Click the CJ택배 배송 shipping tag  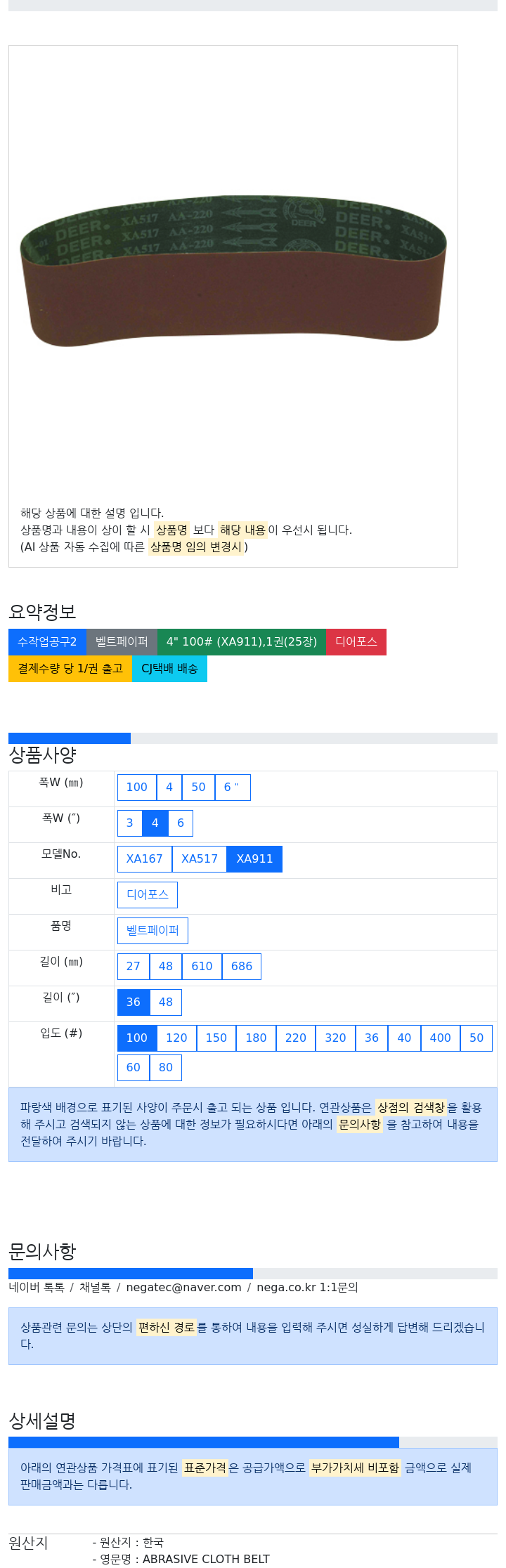point(169,669)
